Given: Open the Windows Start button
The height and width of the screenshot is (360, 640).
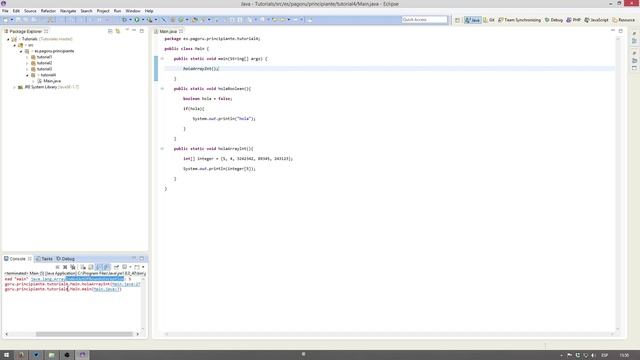Looking at the screenshot, I should click(7, 355).
